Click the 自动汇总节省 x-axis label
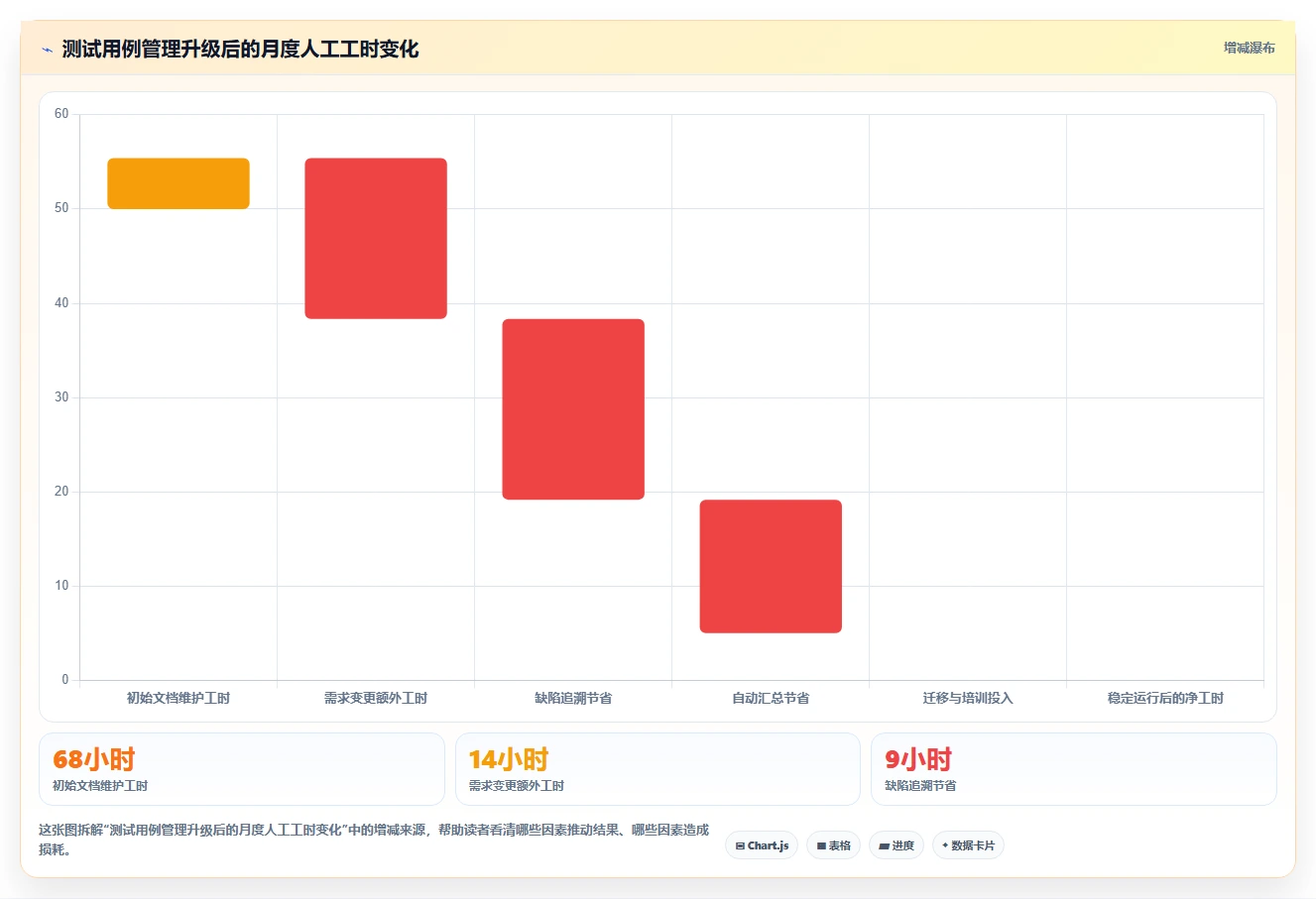Image resolution: width=1316 pixels, height=899 pixels. [x=771, y=698]
